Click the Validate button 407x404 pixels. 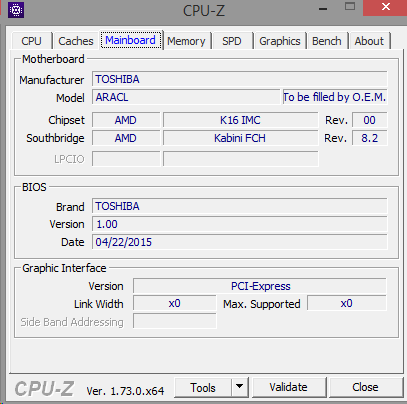[289, 387]
